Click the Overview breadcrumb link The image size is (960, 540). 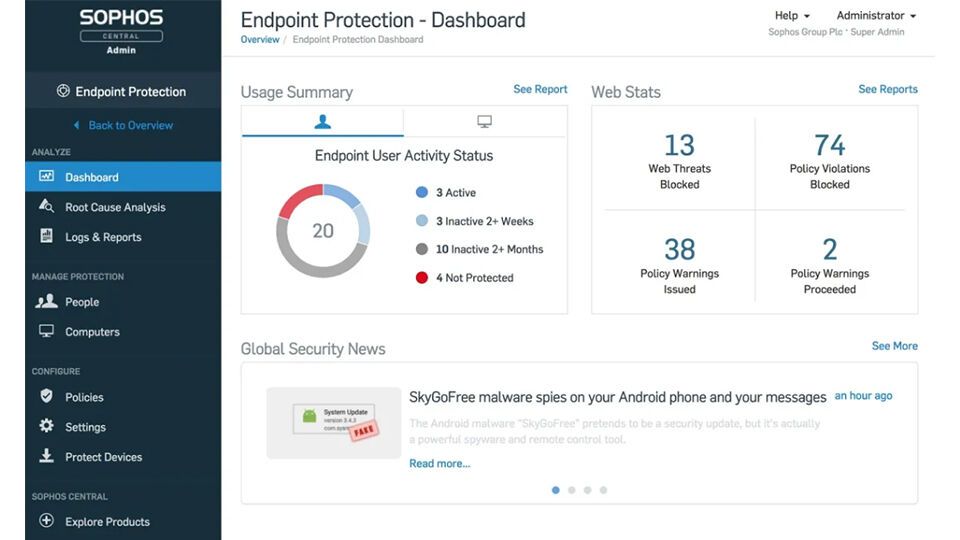click(260, 40)
